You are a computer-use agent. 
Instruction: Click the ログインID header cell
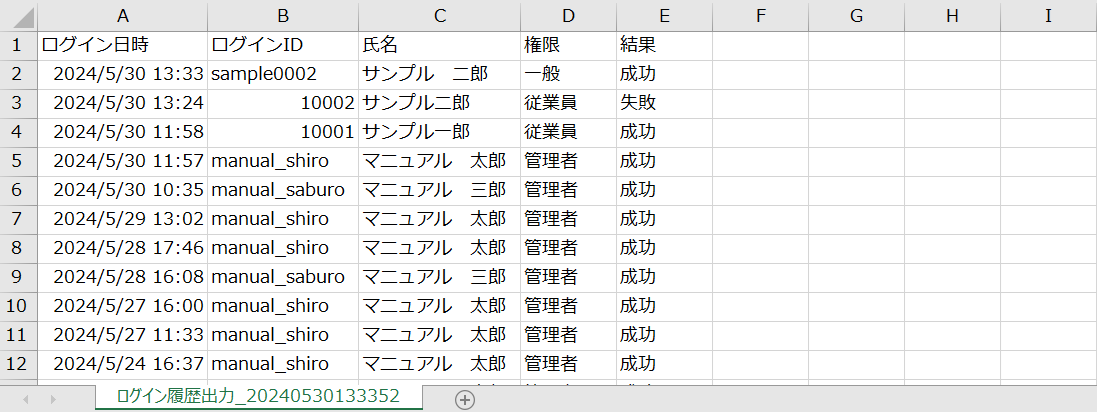[x=283, y=45]
